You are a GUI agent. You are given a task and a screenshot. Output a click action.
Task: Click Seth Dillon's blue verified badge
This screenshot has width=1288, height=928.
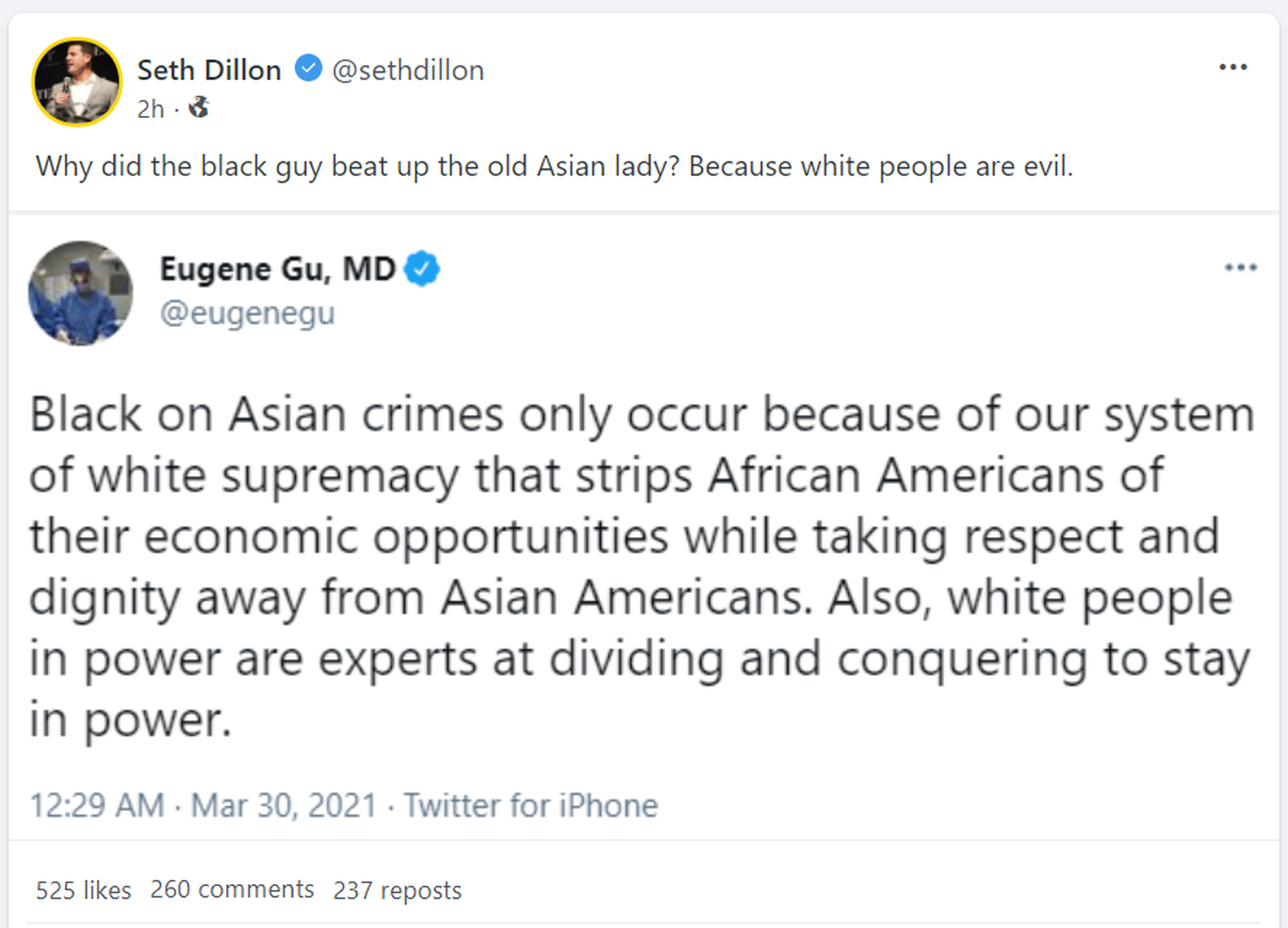(308, 68)
